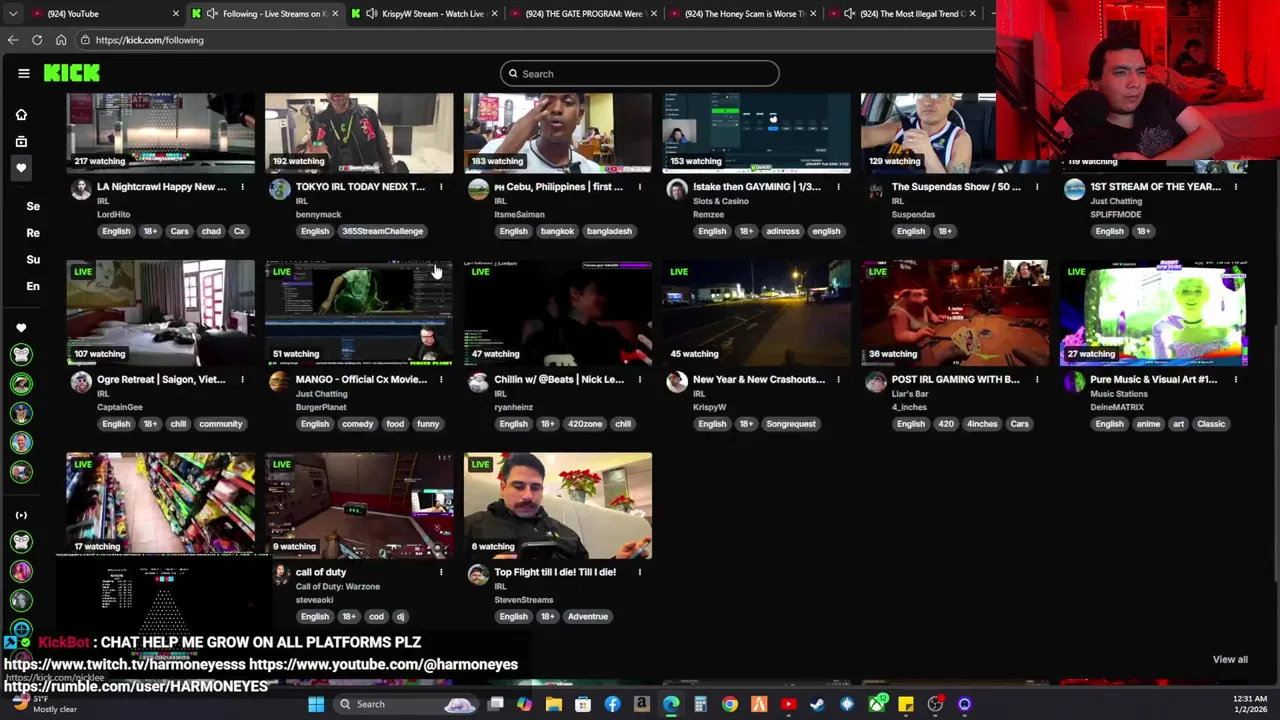This screenshot has width=1280, height=720.
Task: Open Steam from the taskbar
Action: point(818,704)
